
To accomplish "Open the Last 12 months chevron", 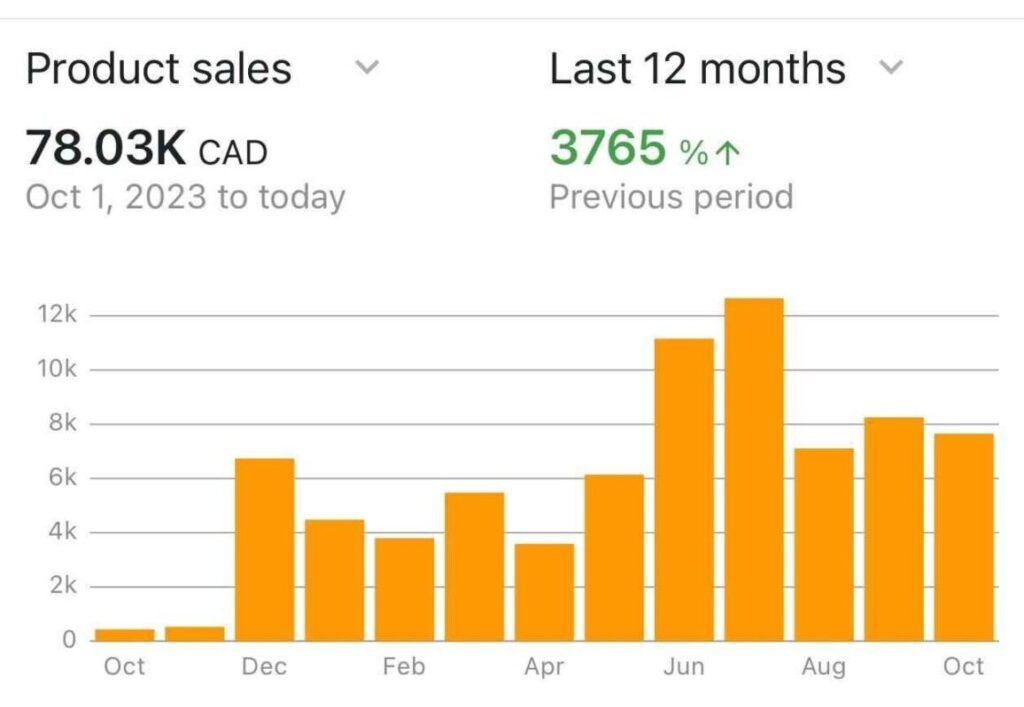I will [890, 68].
